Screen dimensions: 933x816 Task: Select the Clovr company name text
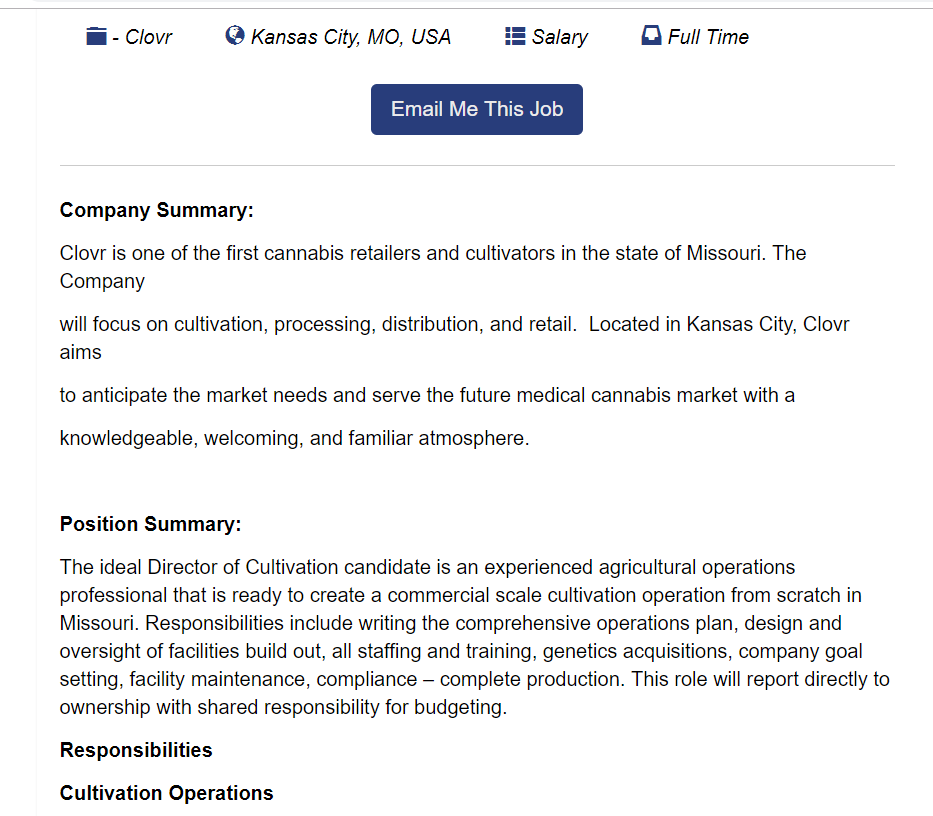click(148, 37)
